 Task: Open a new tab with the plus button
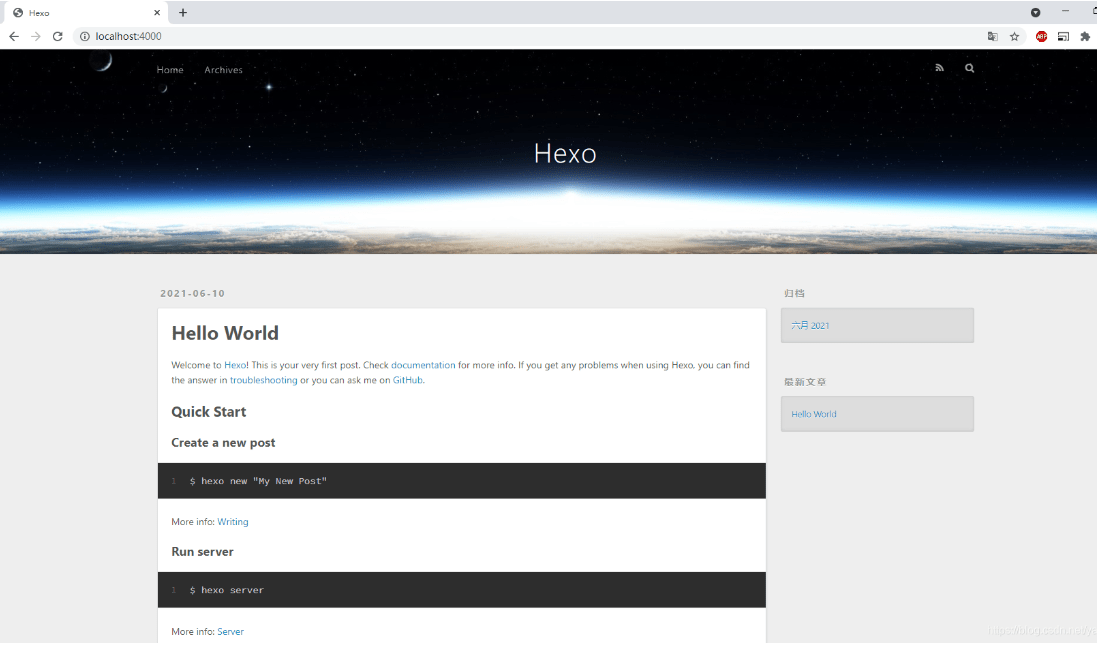click(x=183, y=13)
